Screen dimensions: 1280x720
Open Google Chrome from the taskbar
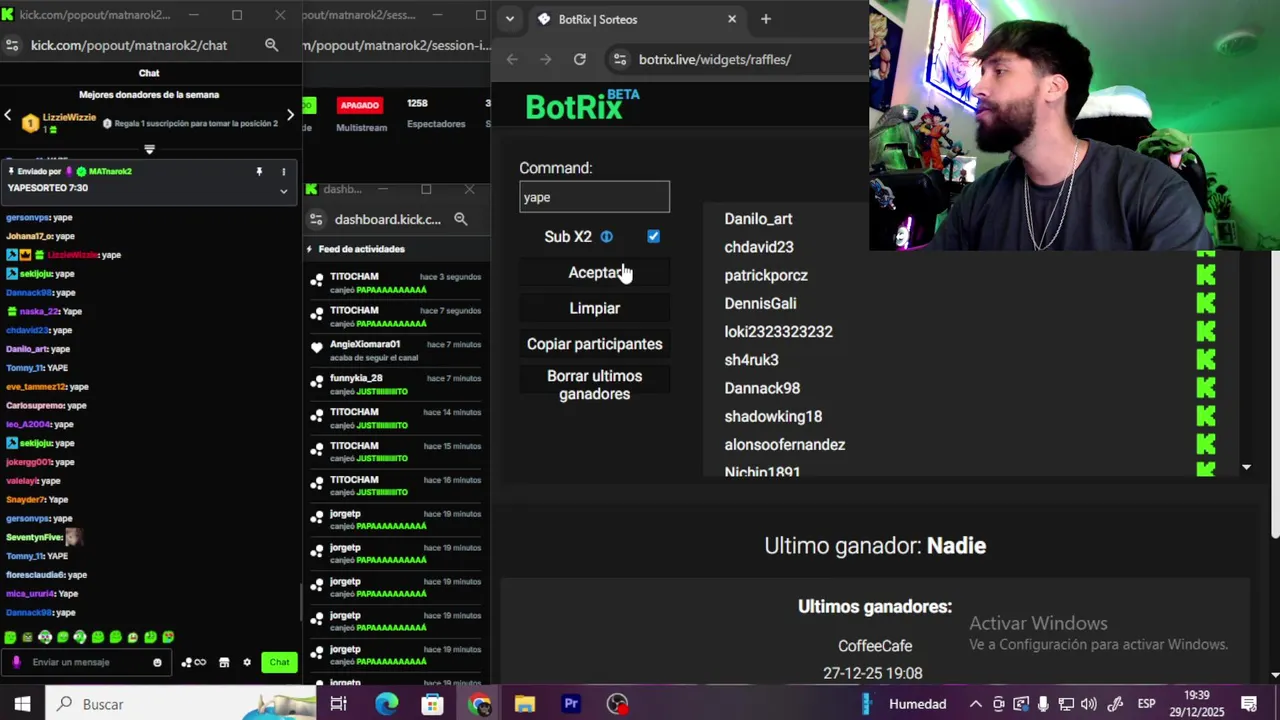[x=479, y=704]
